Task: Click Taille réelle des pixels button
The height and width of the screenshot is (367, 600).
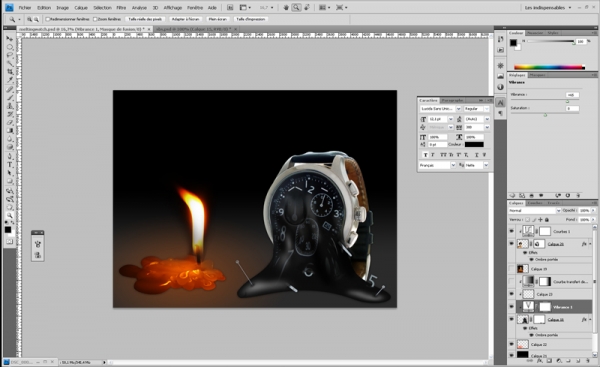Action: click(x=145, y=19)
